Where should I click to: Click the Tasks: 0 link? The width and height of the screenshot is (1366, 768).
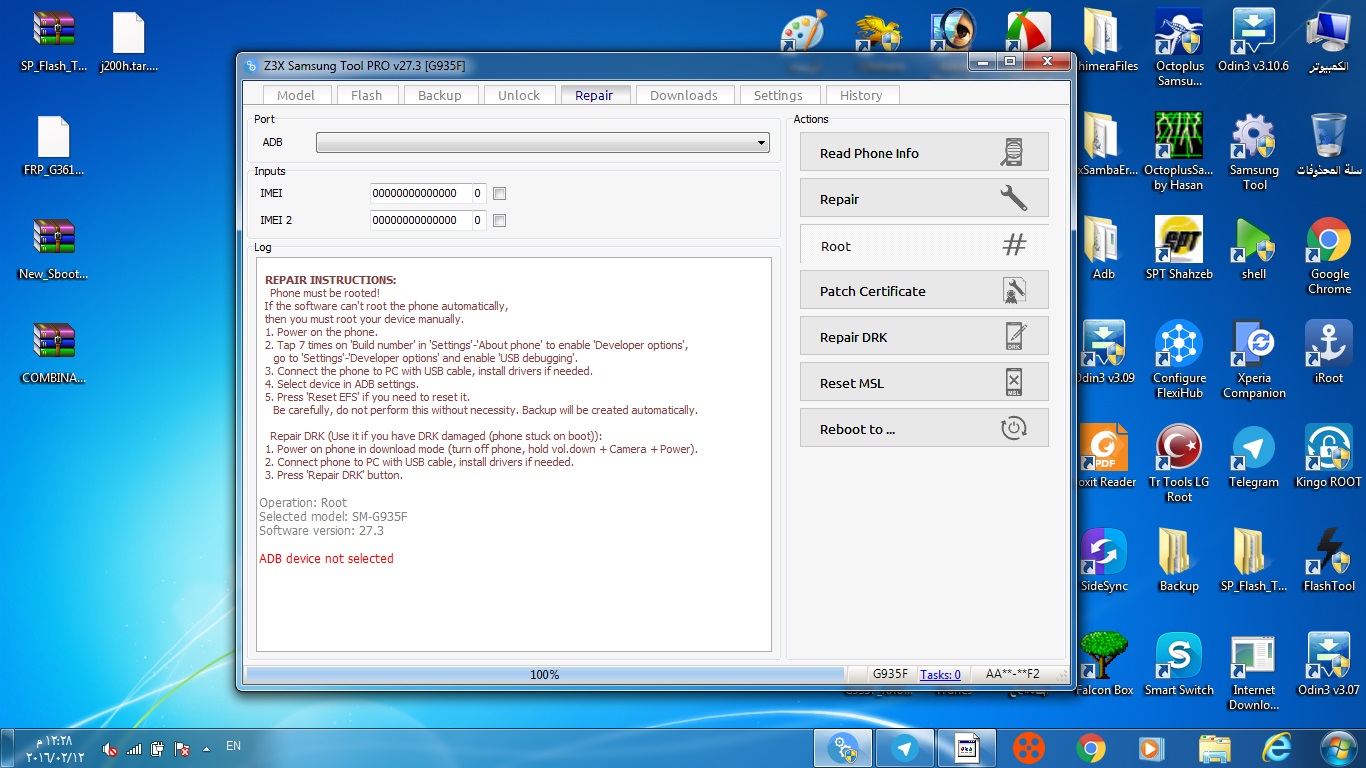tap(940, 675)
